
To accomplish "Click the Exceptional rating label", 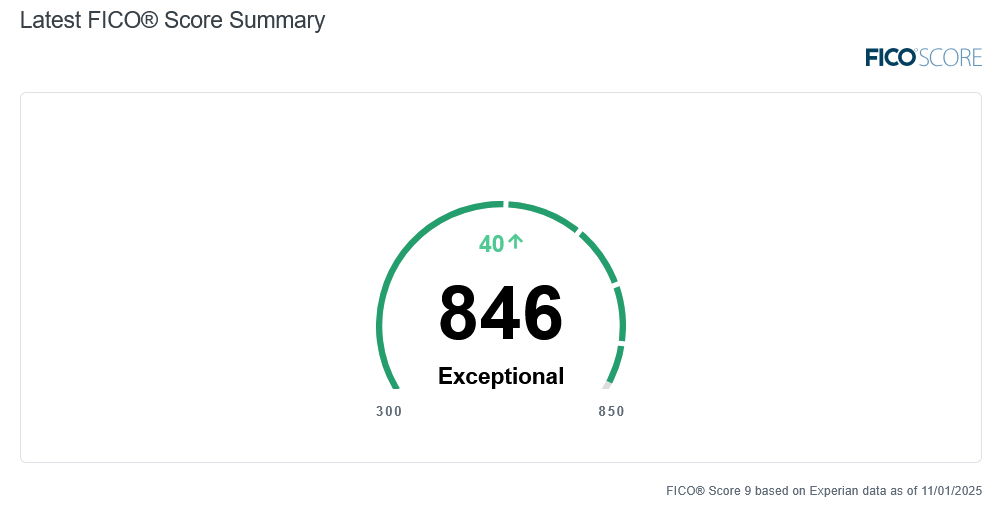I will point(501,377).
